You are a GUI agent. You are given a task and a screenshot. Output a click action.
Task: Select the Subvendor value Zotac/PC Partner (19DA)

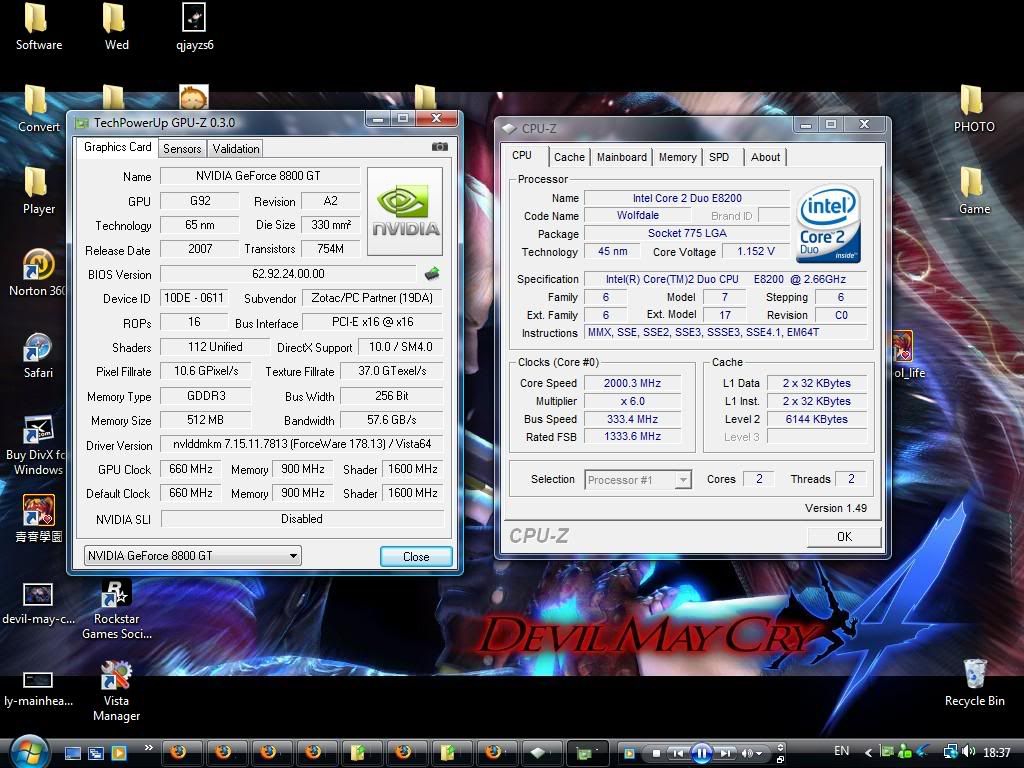coord(372,298)
